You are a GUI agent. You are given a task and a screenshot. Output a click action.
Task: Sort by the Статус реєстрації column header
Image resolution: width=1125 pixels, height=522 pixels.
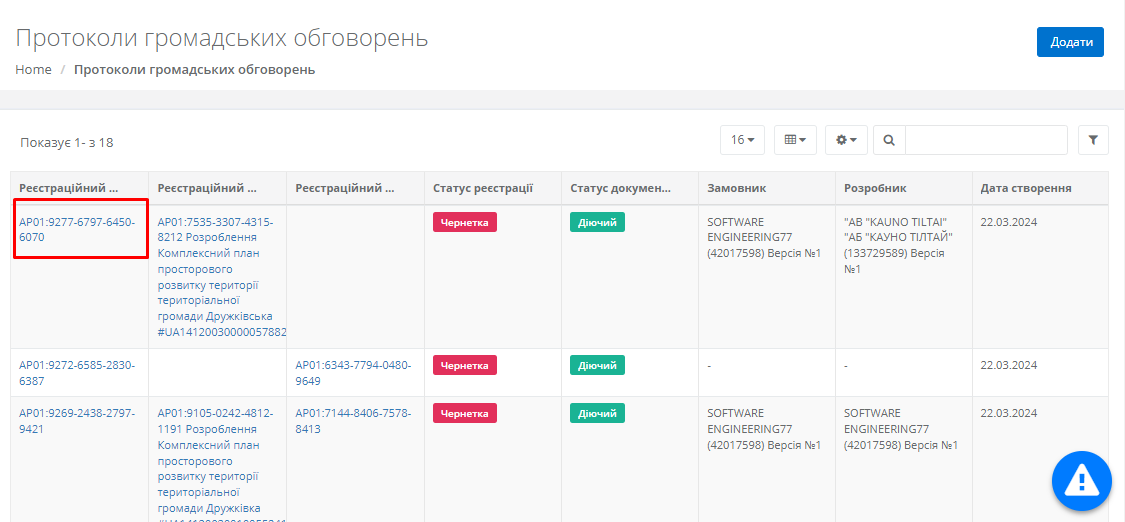pyautogui.click(x=482, y=188)
